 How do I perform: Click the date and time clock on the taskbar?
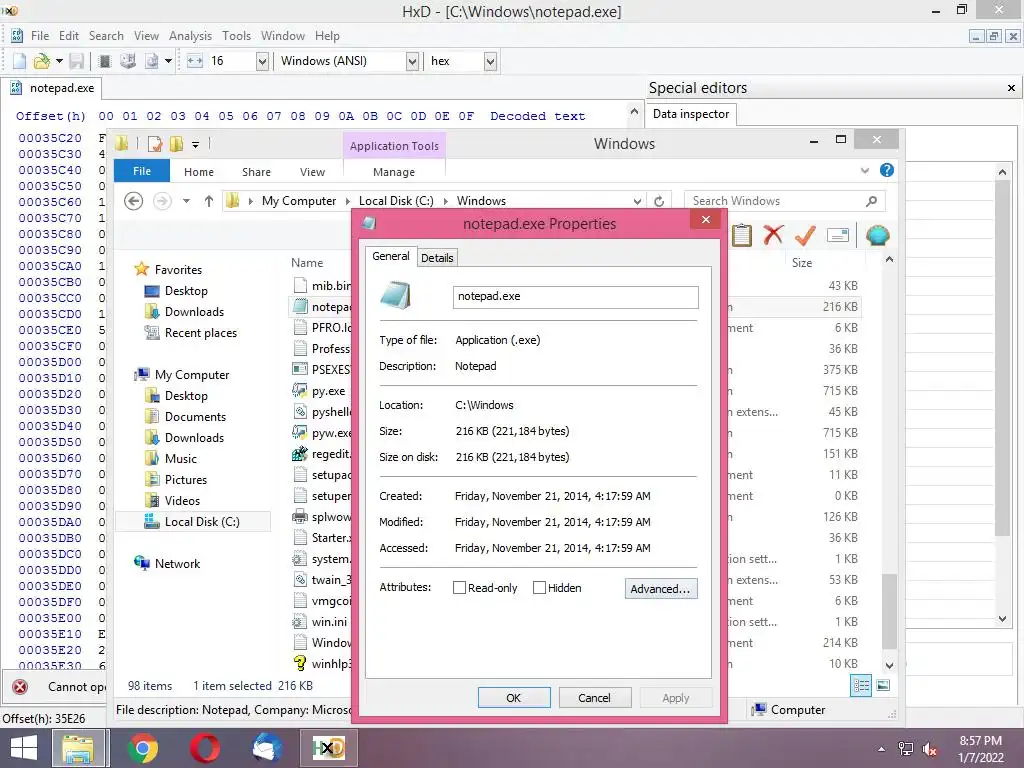[980, 749]
